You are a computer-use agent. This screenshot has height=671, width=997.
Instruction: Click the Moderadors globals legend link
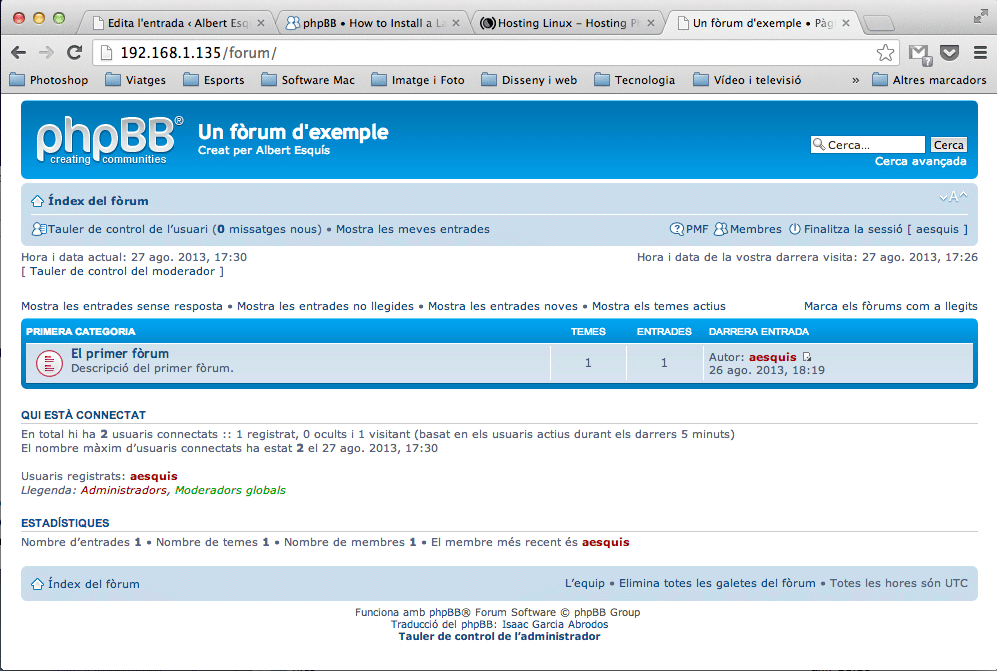point(230,490)
